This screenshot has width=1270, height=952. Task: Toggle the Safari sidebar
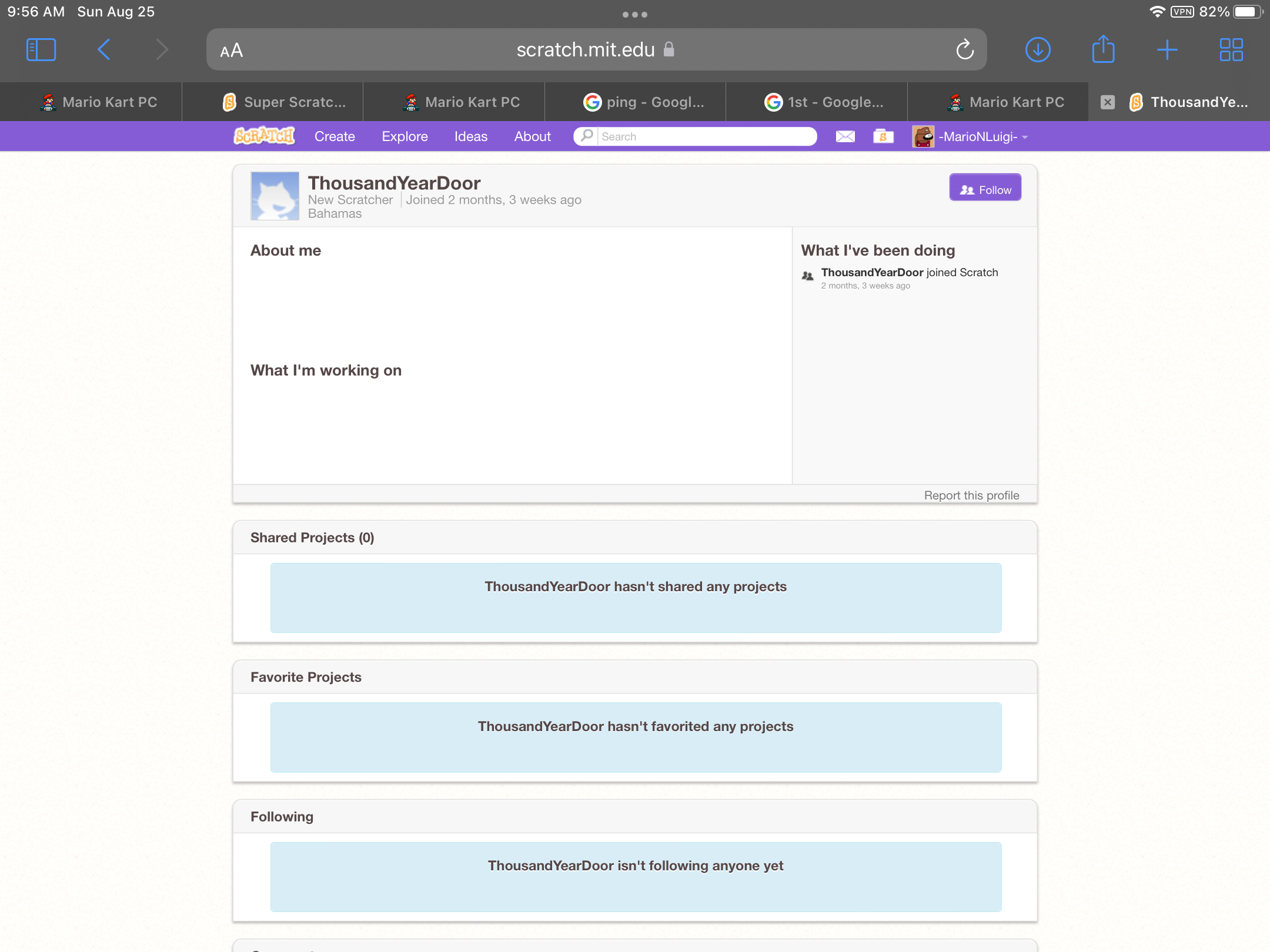click(41, 50)
